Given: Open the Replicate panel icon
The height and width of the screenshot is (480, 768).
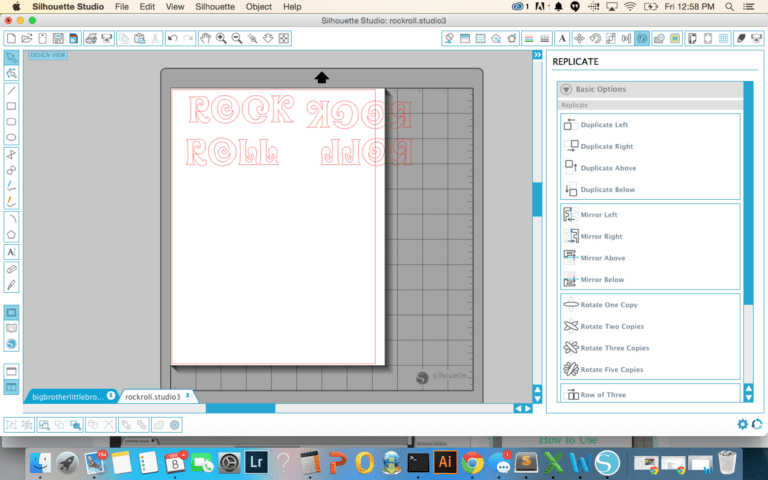Looking at the screenshot, I should [x=642, y=39].
